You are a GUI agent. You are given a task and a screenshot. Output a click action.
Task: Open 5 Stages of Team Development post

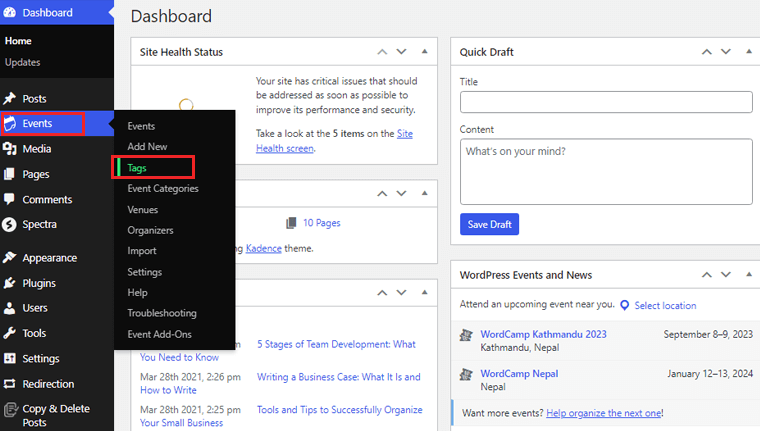[x=336, y=344]
